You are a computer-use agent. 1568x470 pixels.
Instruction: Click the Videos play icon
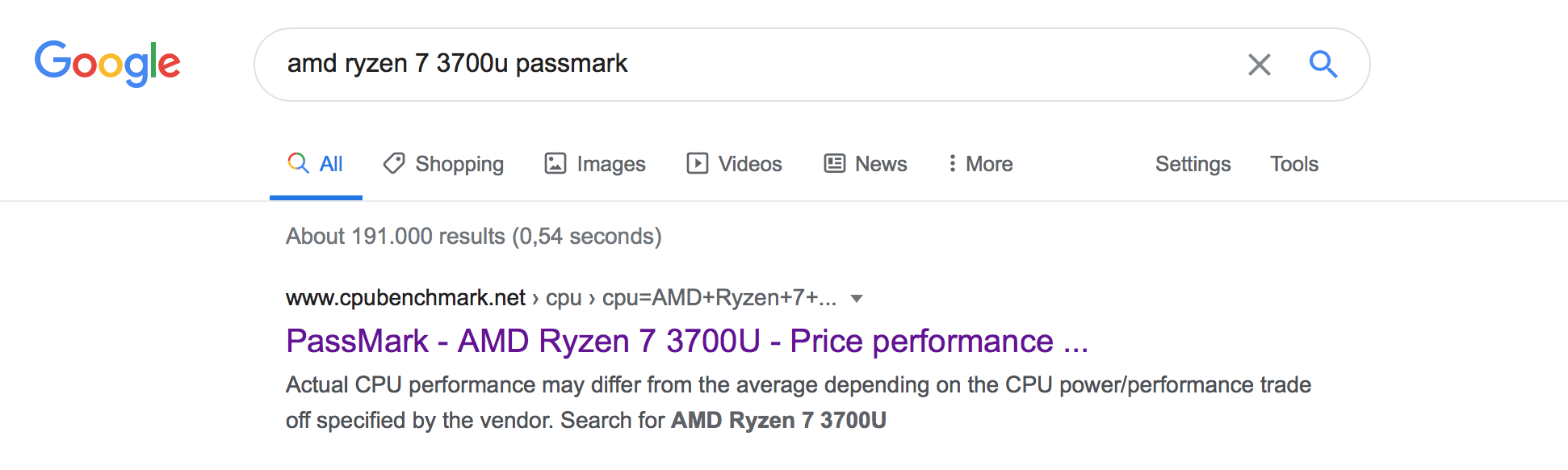[698, 163]
